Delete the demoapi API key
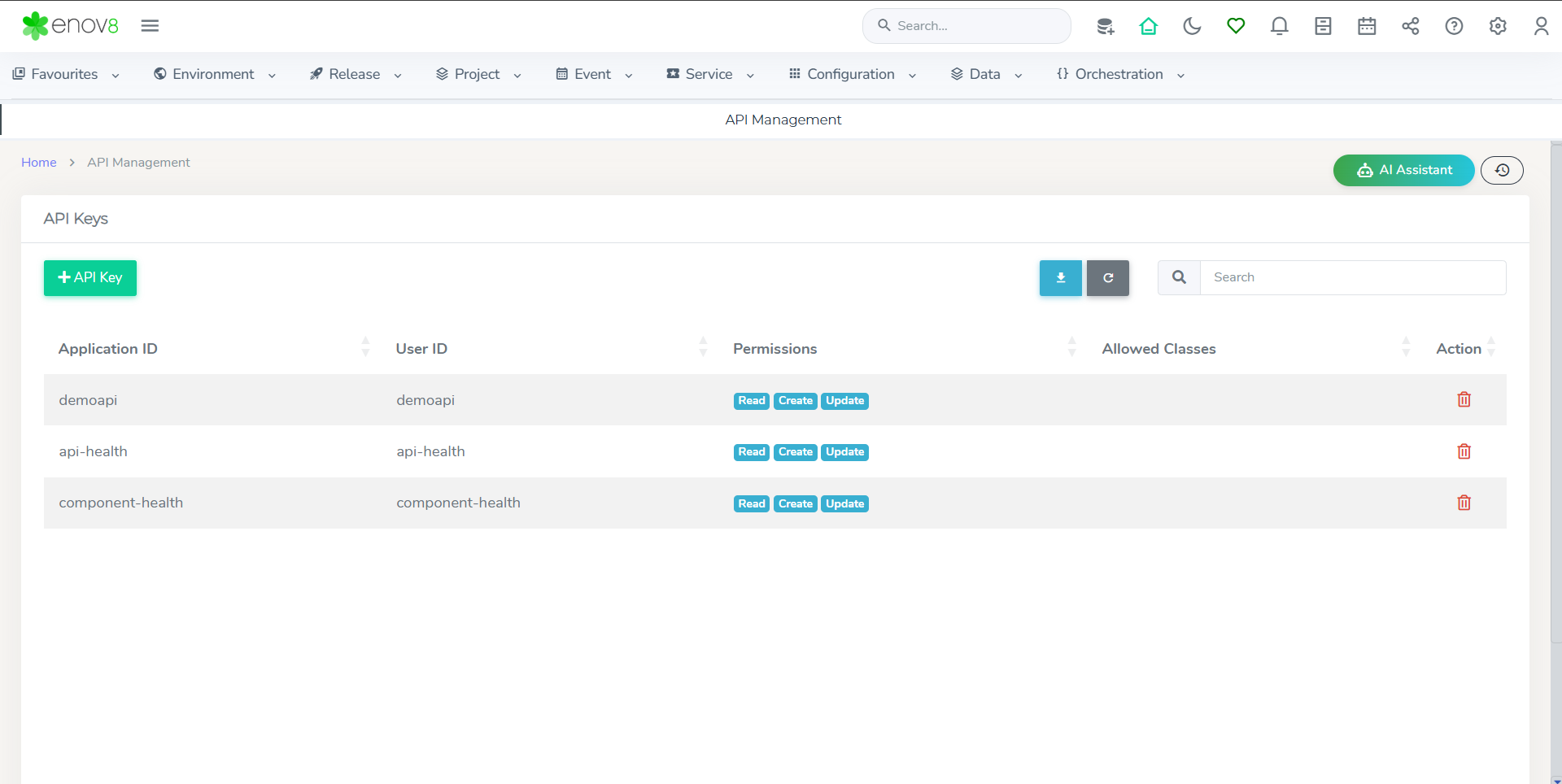Screen dimensions: 1562x784 1464,399
